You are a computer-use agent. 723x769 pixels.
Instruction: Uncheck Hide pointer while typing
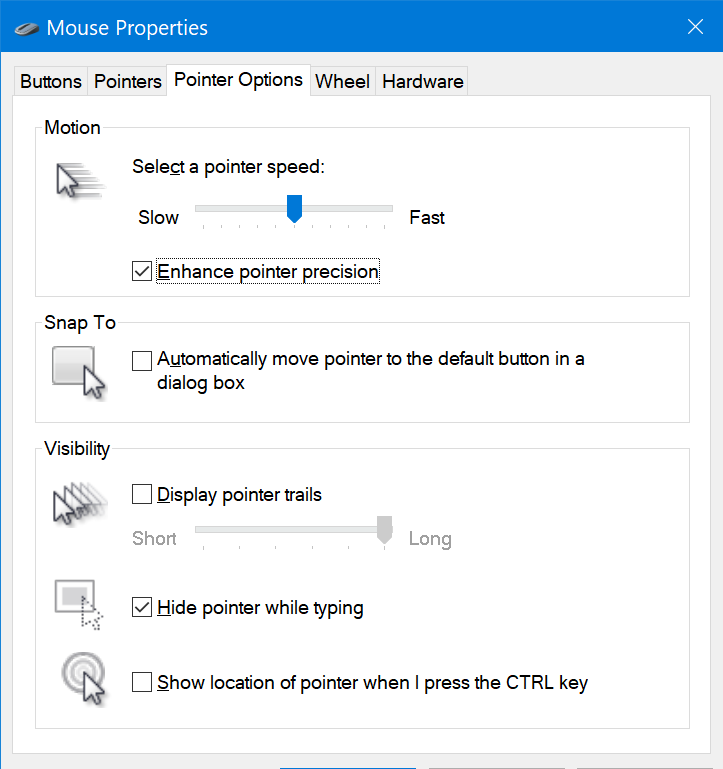pyautogui.click(x=143, y=607)
